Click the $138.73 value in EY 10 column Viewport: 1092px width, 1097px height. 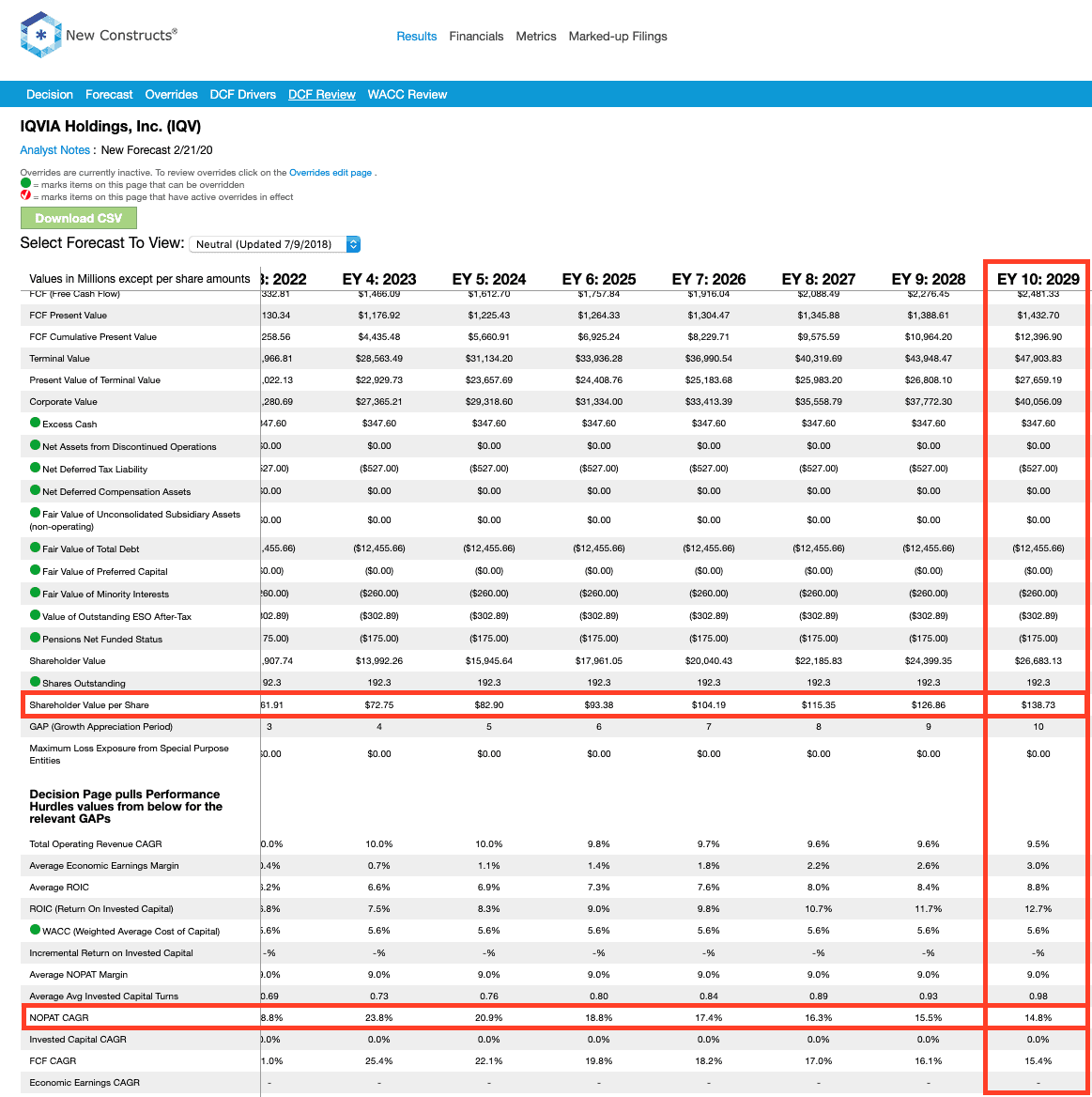(x=1038, y=705)
